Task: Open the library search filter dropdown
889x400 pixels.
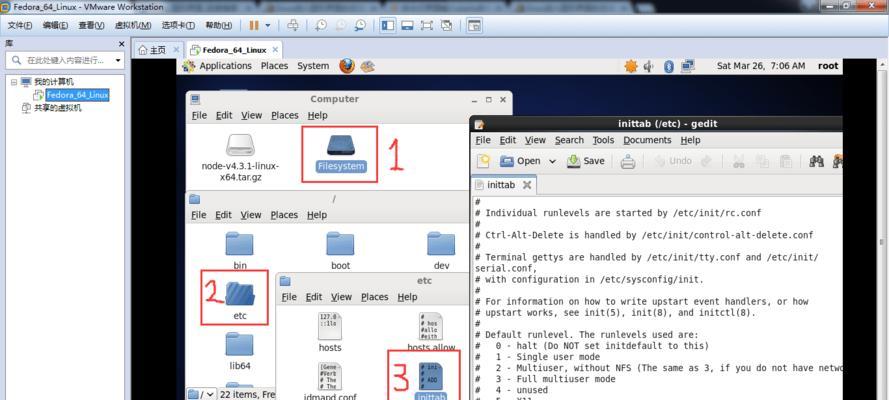Action: [118, 60]
